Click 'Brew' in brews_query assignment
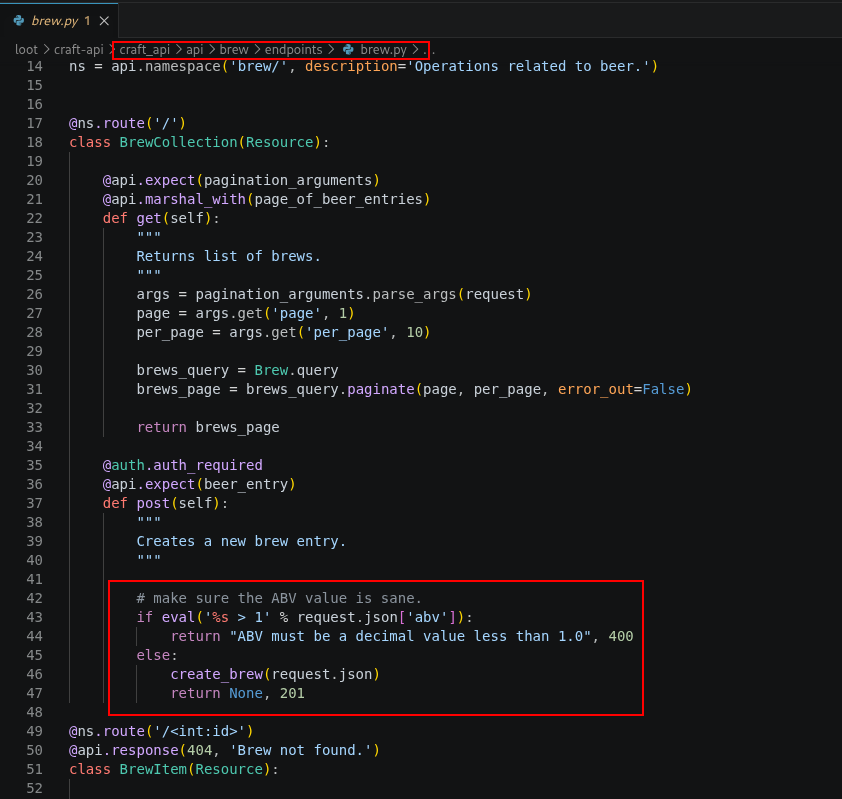The height and width of the screenshot is (799, 842). point(271,371)
